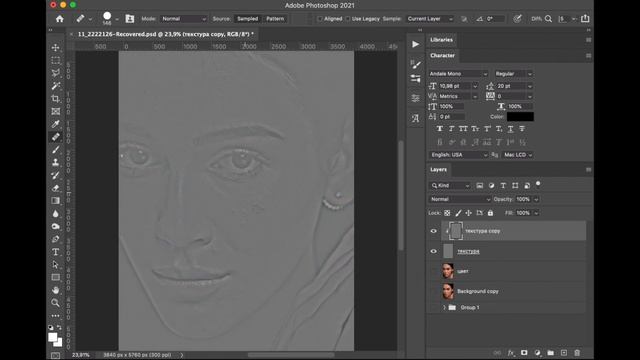The image size is (640, 360).
Task: Select the Eraser tool
Action: click(x=56, y=188)
